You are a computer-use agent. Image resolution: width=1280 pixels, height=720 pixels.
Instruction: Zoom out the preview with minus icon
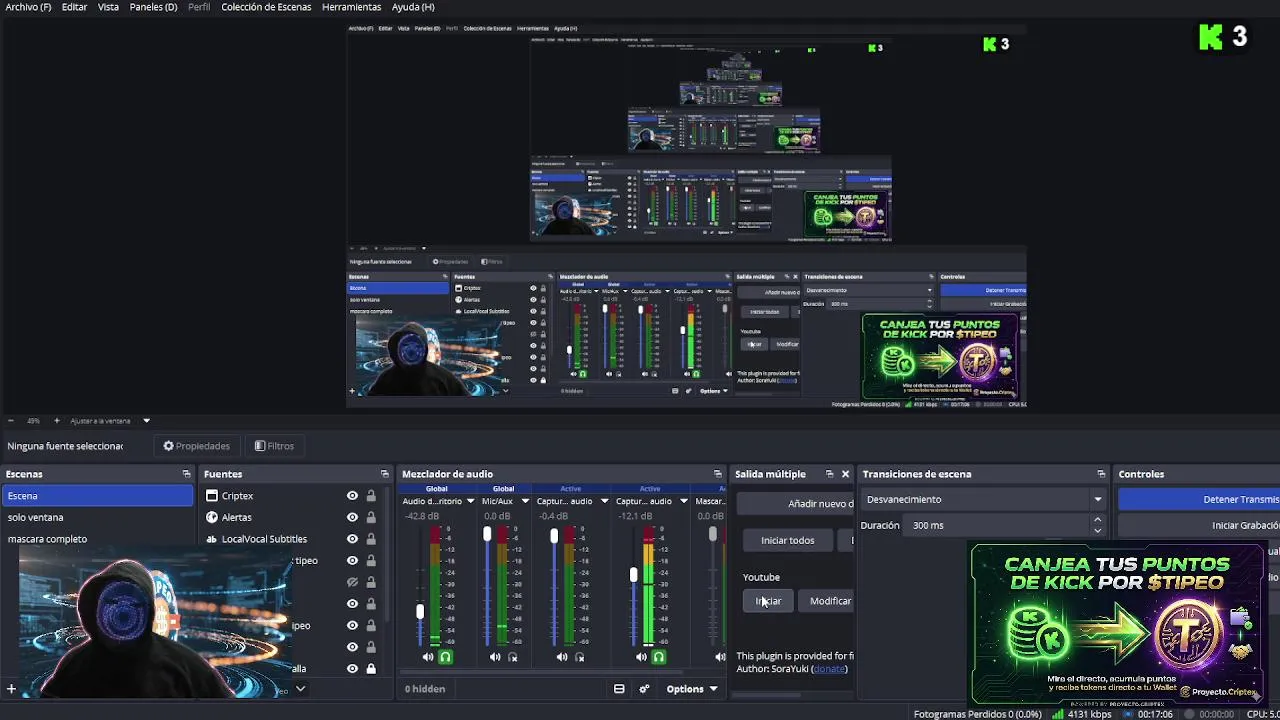point(11,421)
